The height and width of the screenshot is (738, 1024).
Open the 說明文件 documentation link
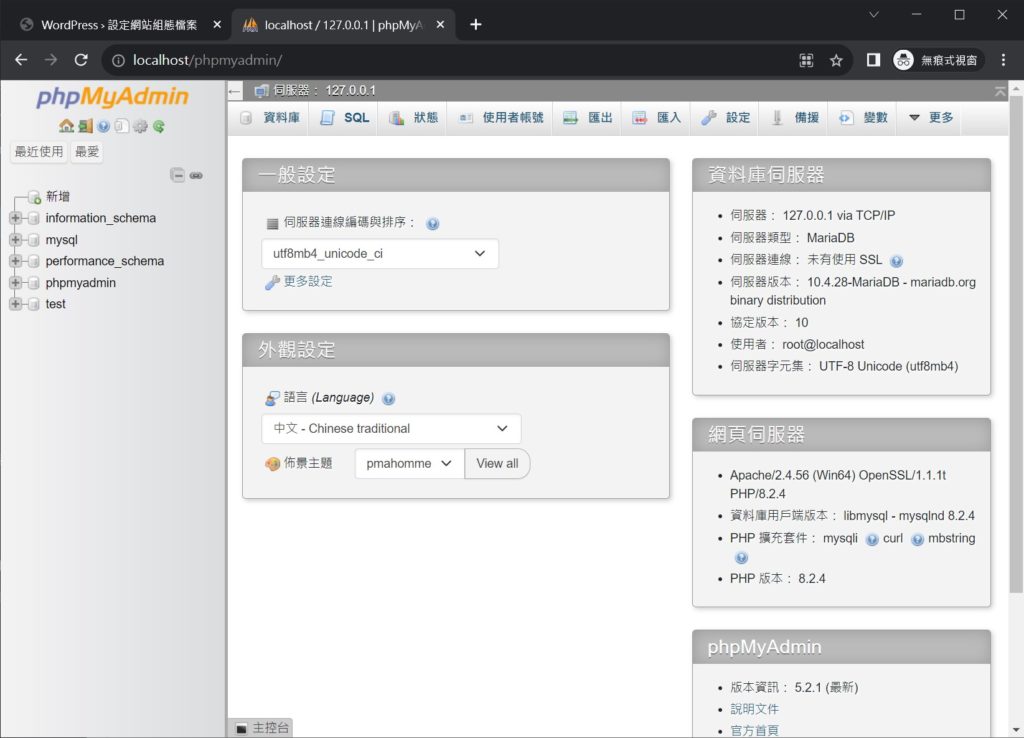click(x=754, y=709)
